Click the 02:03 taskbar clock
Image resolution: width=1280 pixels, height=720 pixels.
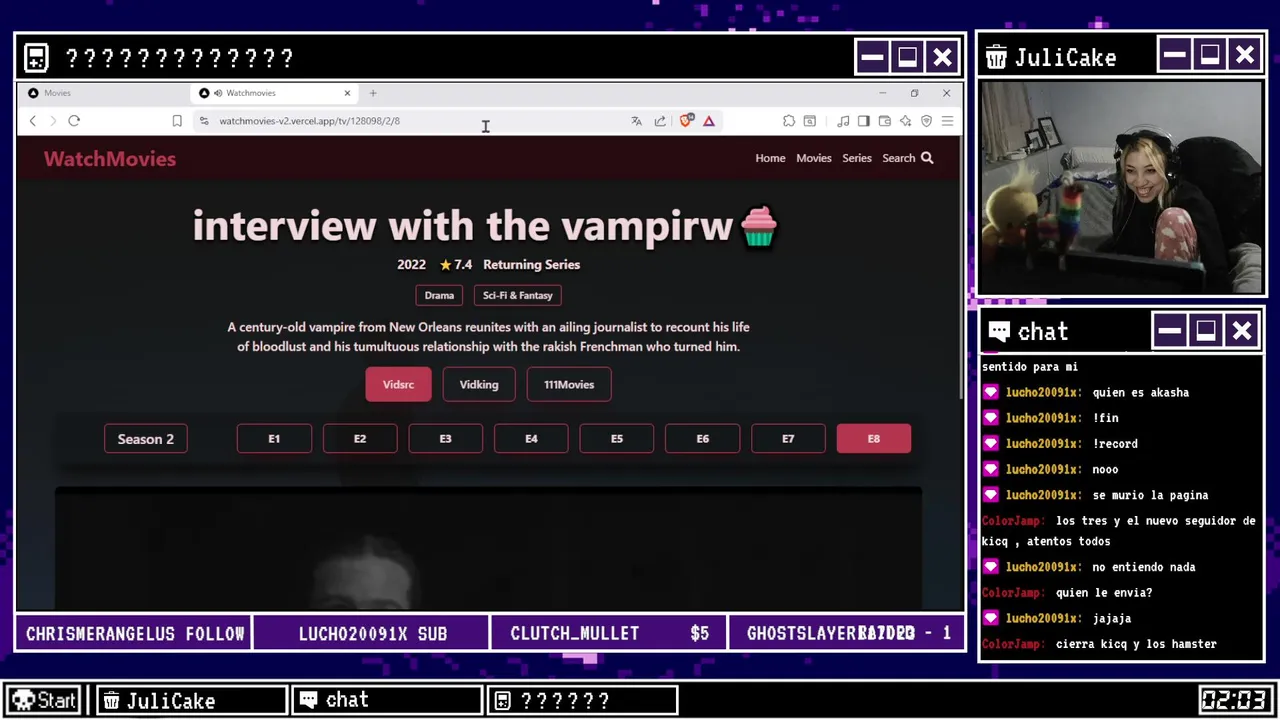click(1235, 699)
